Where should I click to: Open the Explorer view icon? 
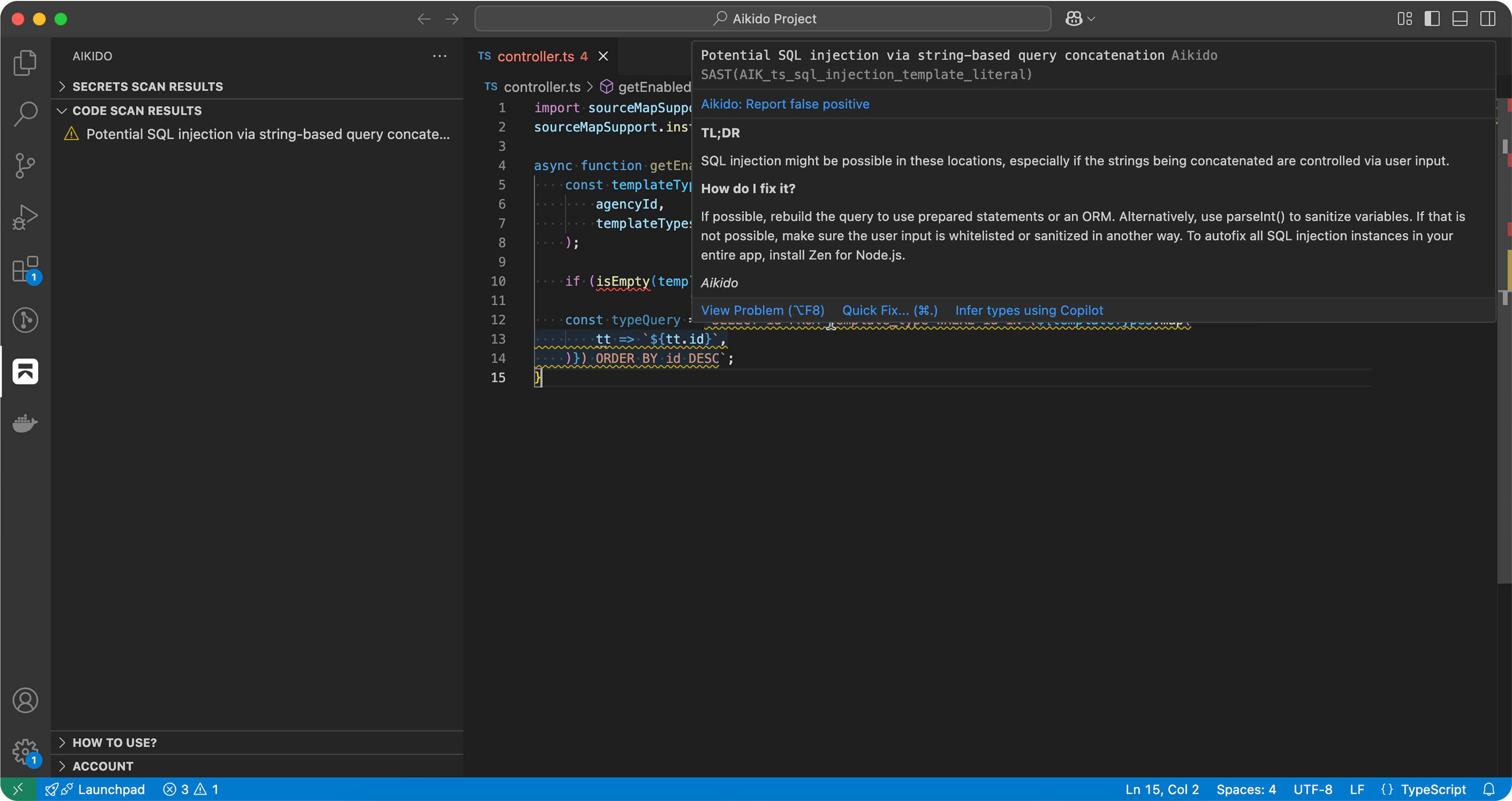pos(25,63)
